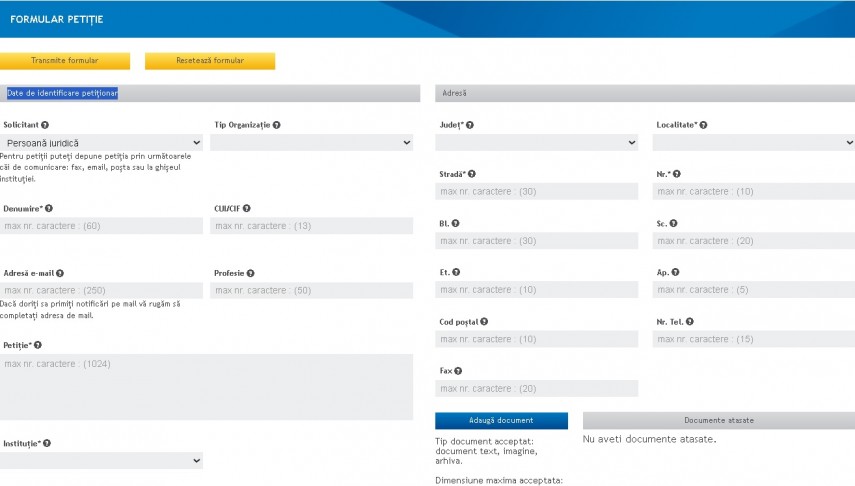Click the help icon next to Nr. Tel.
This screenshot has height=486, width=855.
[690, 322]
